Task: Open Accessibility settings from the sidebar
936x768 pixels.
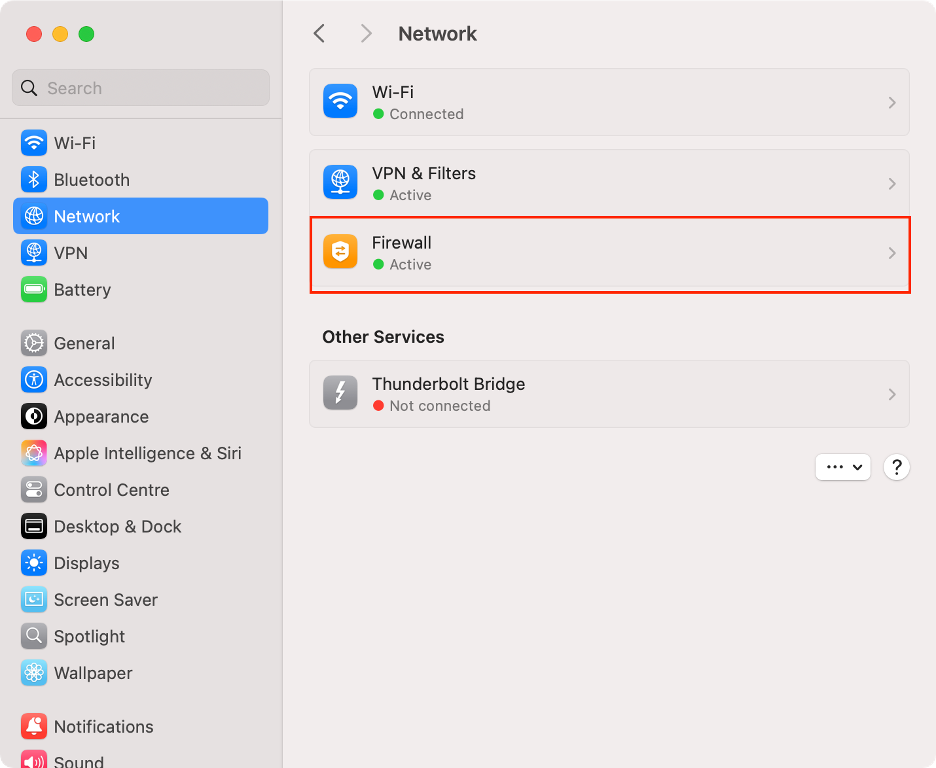Action: (x=32, y=380)
